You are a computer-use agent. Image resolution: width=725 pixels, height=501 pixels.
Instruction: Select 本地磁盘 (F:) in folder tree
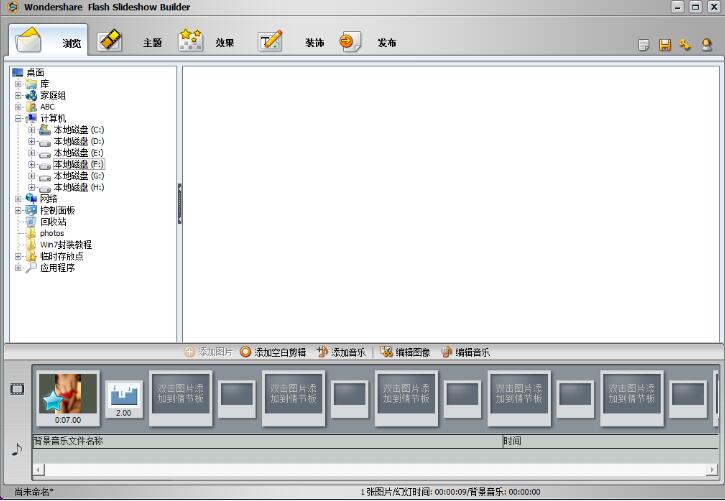(x=78, y=164)
